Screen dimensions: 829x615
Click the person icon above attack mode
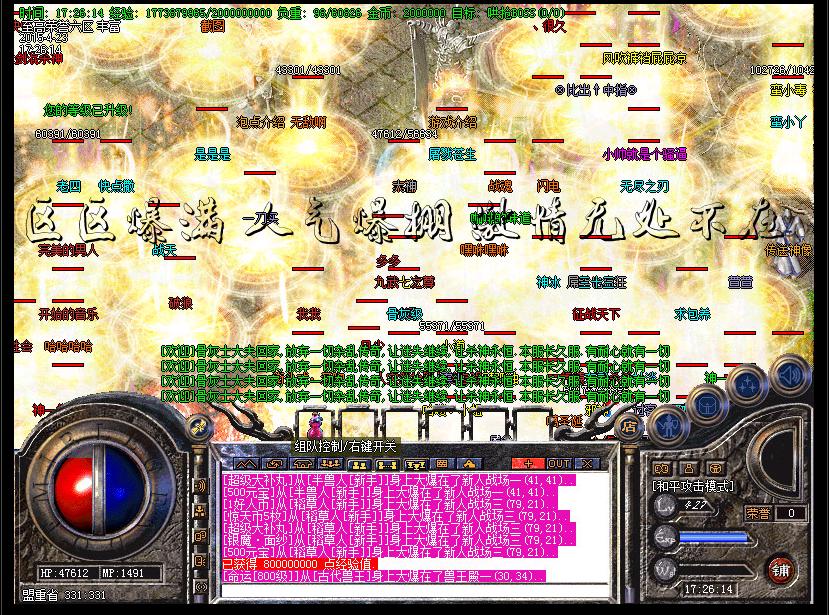pyautogui.click(x=688, y=469)
